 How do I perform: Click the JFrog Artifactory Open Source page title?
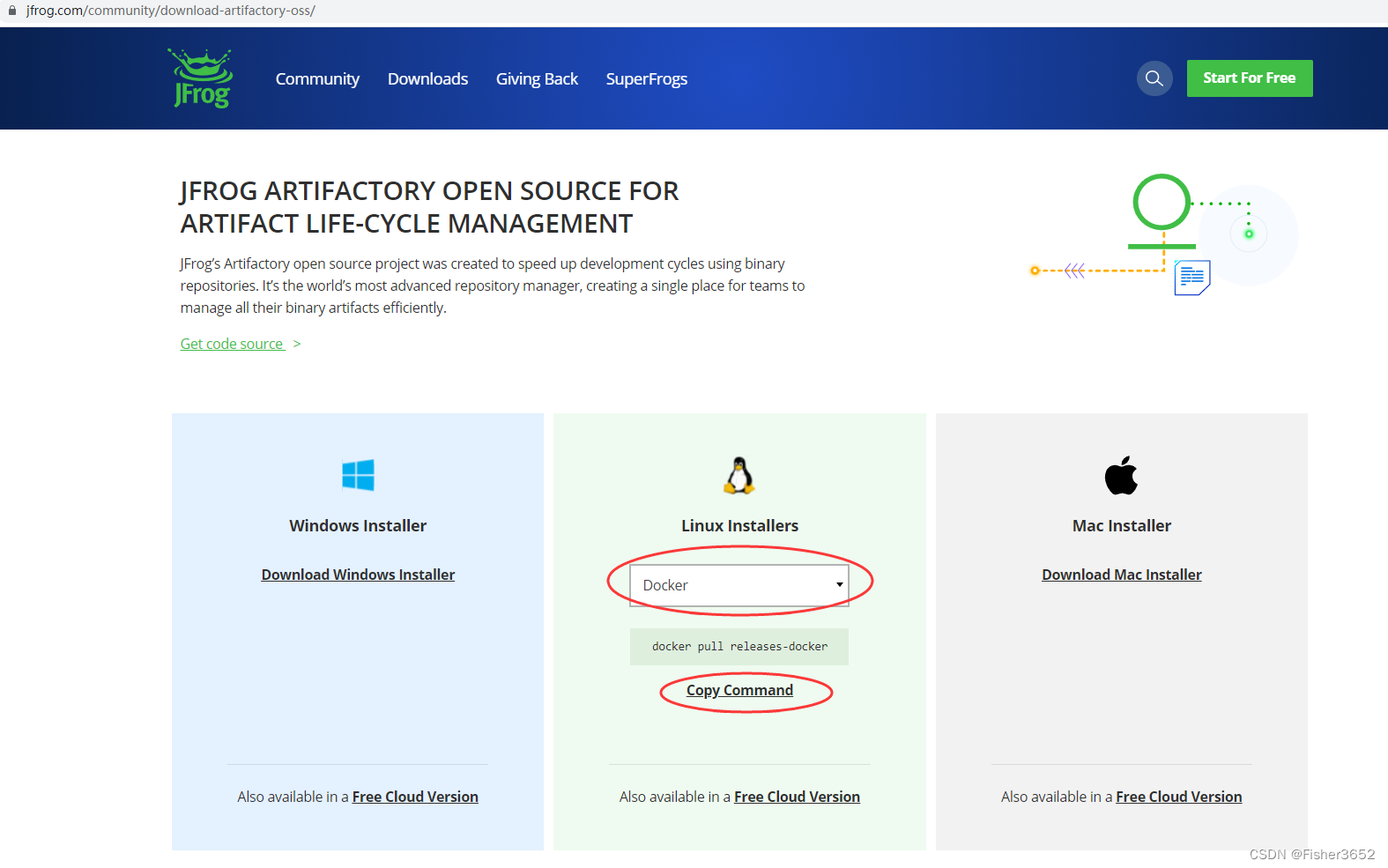429,207
